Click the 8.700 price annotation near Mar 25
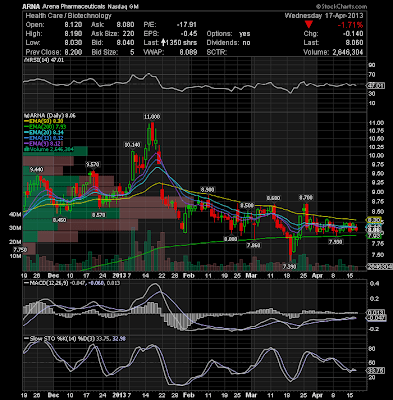The image size is (393, 400). tap(307, 197)
